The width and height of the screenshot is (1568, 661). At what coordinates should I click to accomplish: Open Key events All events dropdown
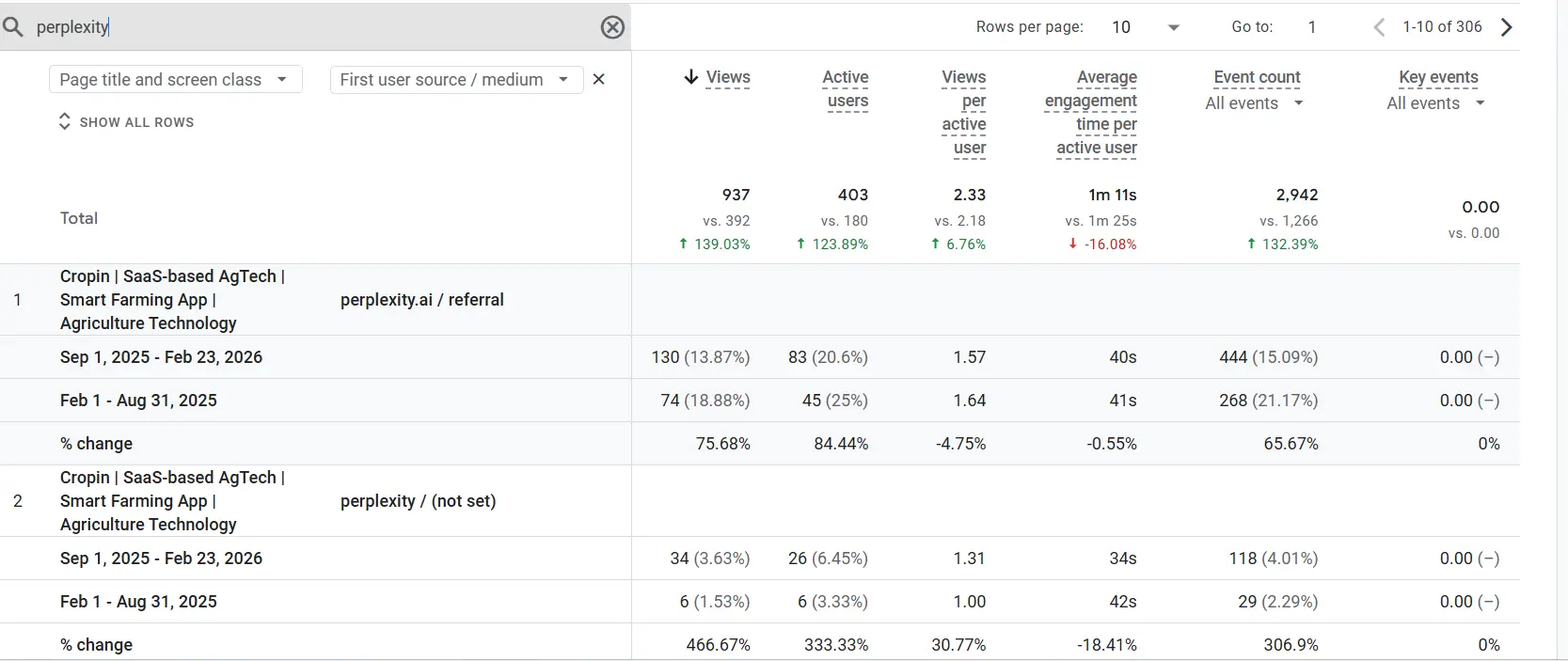(1435, 103)
